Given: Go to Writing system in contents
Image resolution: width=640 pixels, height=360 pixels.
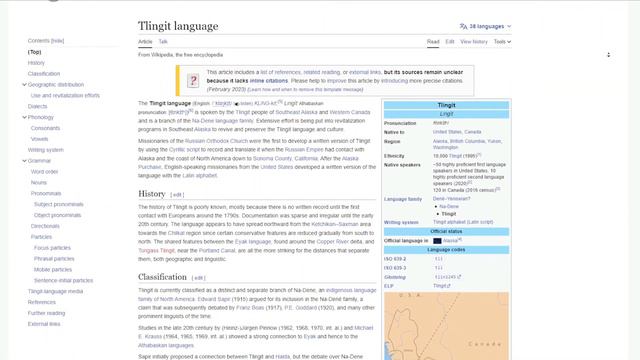Looking at the screenshot, I should (x=46, y=150).
